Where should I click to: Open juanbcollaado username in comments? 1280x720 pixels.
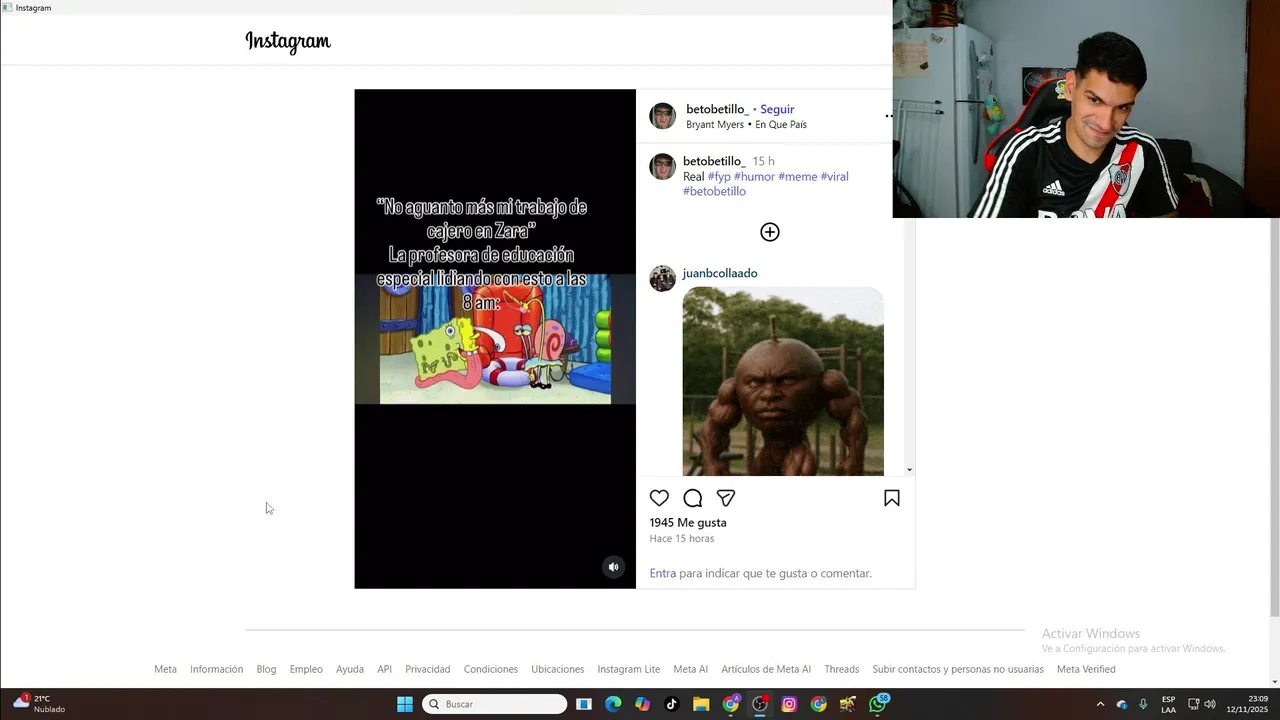pyautogui.click(x=720, y=273)
